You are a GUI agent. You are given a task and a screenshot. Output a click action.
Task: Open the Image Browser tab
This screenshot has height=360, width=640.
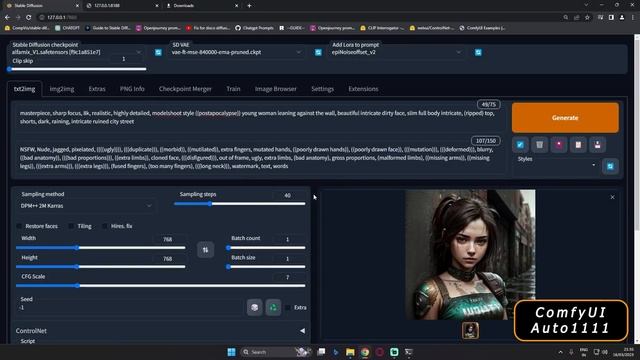point(276,89)
